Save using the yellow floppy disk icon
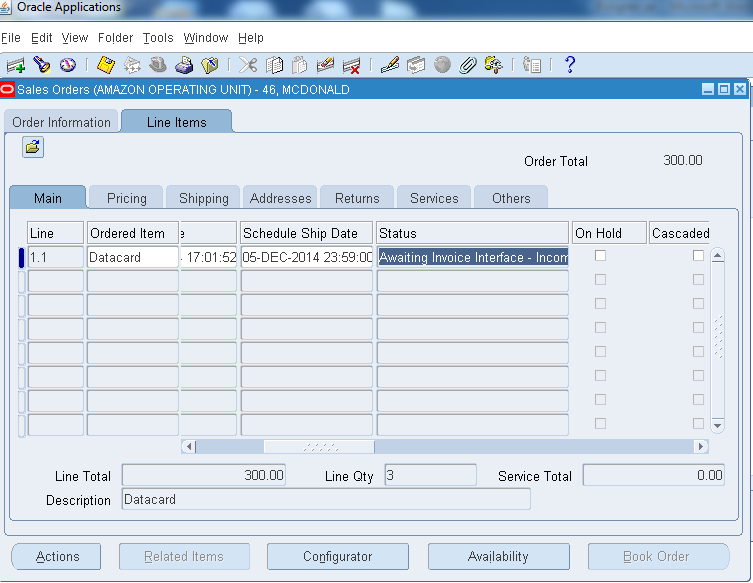This screenshot has width=753, height=583. coord(106,65)
